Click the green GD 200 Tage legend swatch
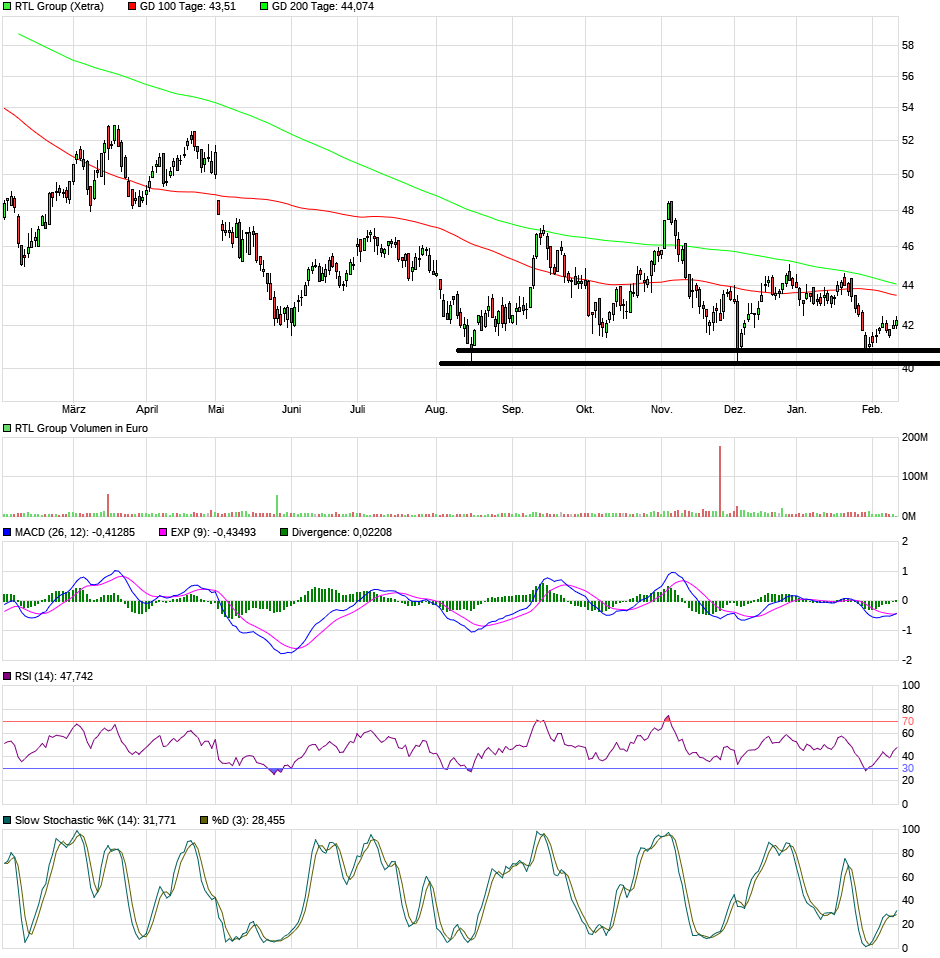The height and width of the screenshot is (958, 940). point(264,6)
